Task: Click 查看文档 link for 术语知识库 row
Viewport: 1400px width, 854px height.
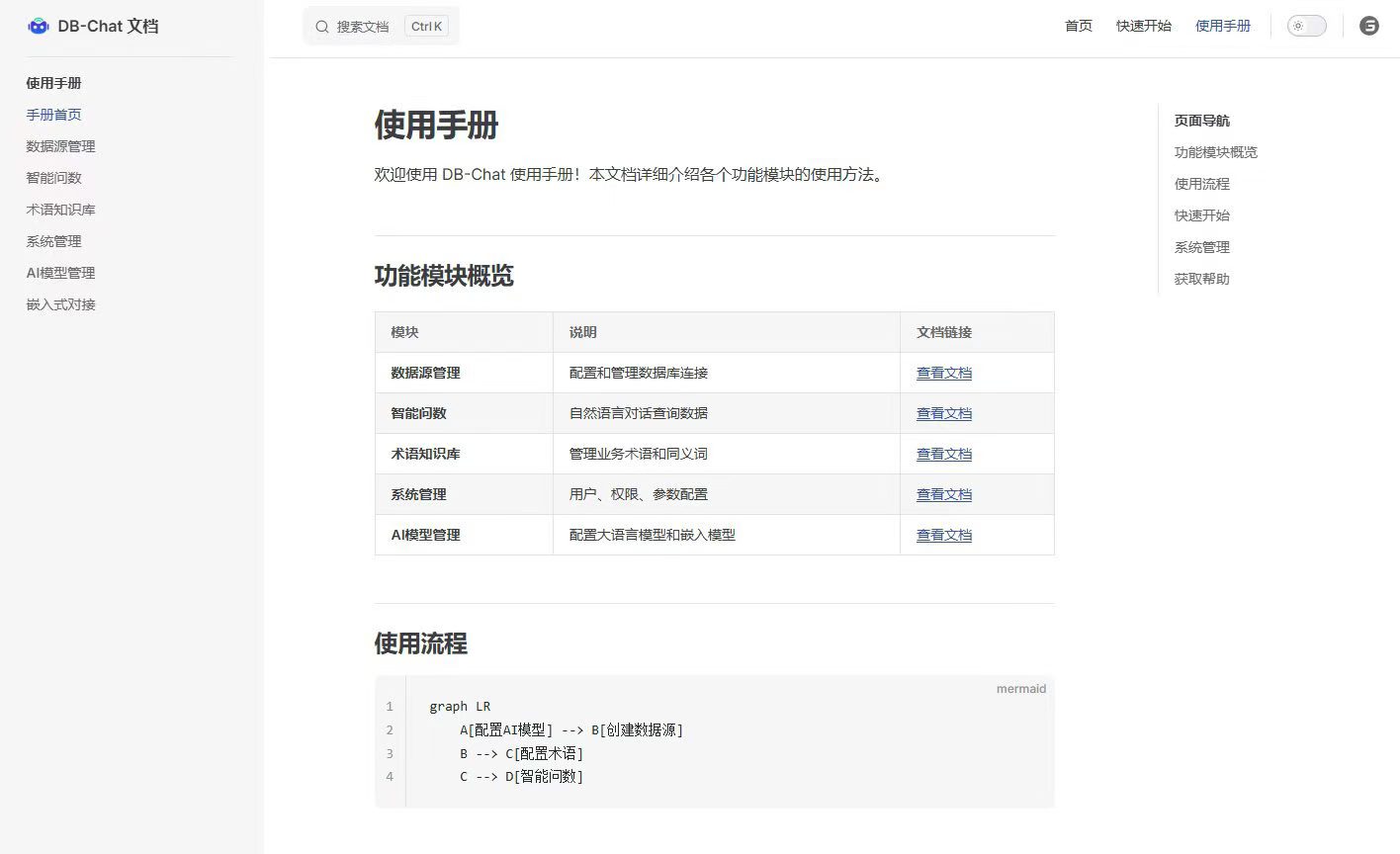Action: 943,454
